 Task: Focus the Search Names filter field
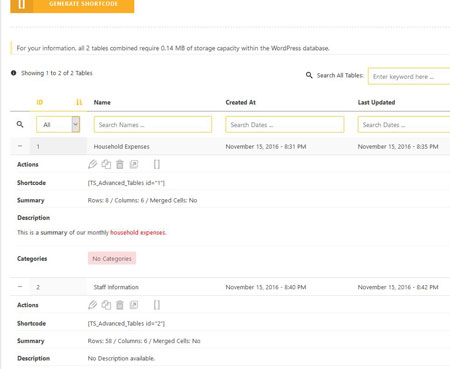(153, 124)
